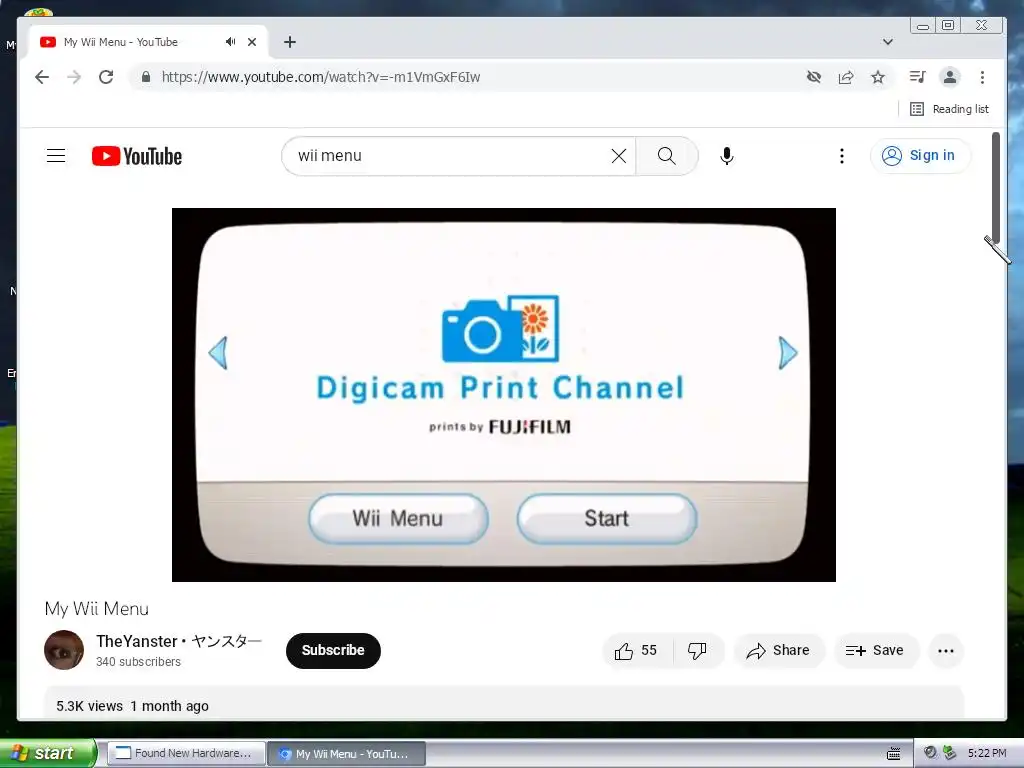Click the page vertical scrollbar thumb
The width and height of the screenshot is (1024, 768).
996,187
